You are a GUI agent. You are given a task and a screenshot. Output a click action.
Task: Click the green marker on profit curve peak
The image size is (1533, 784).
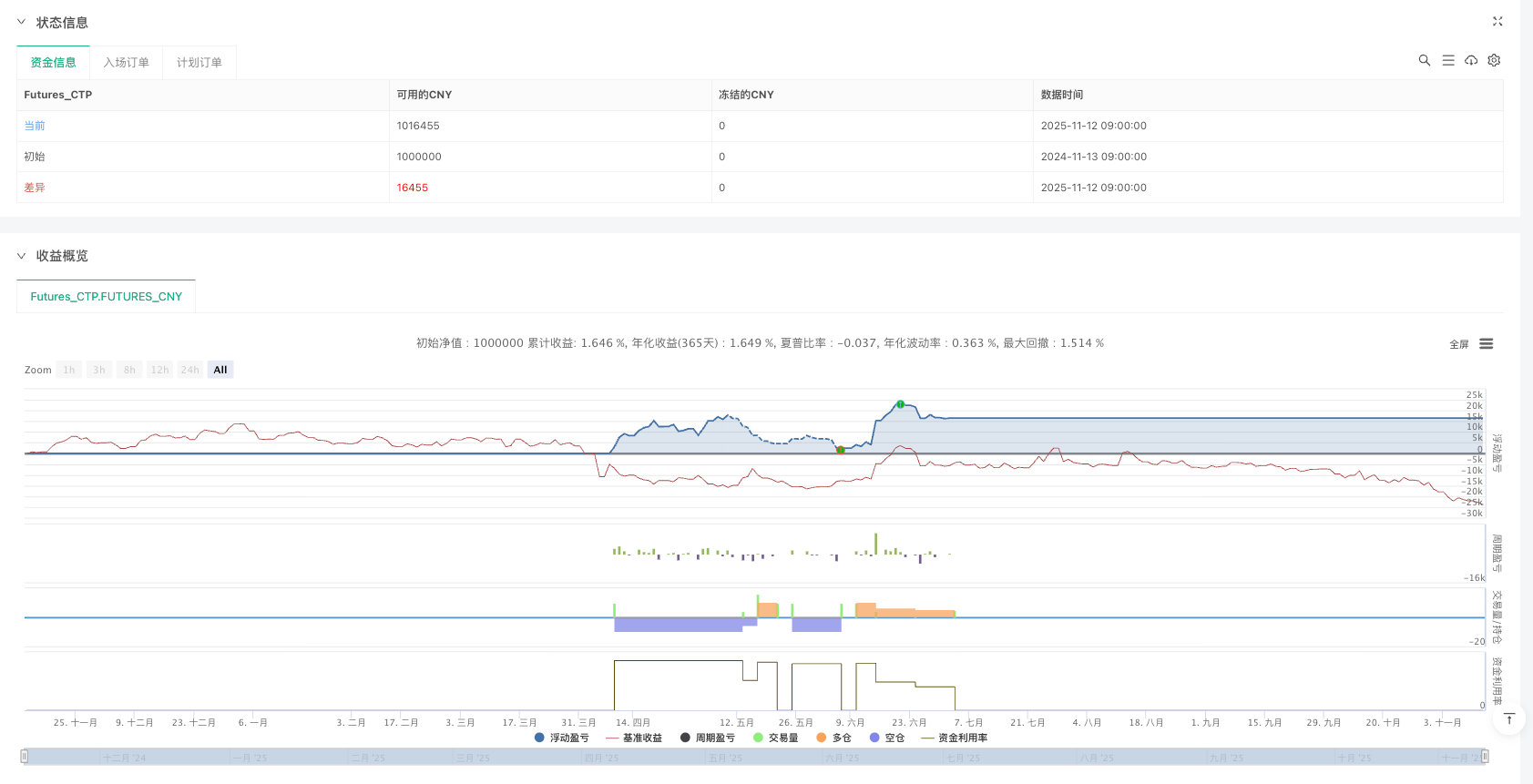900,404
